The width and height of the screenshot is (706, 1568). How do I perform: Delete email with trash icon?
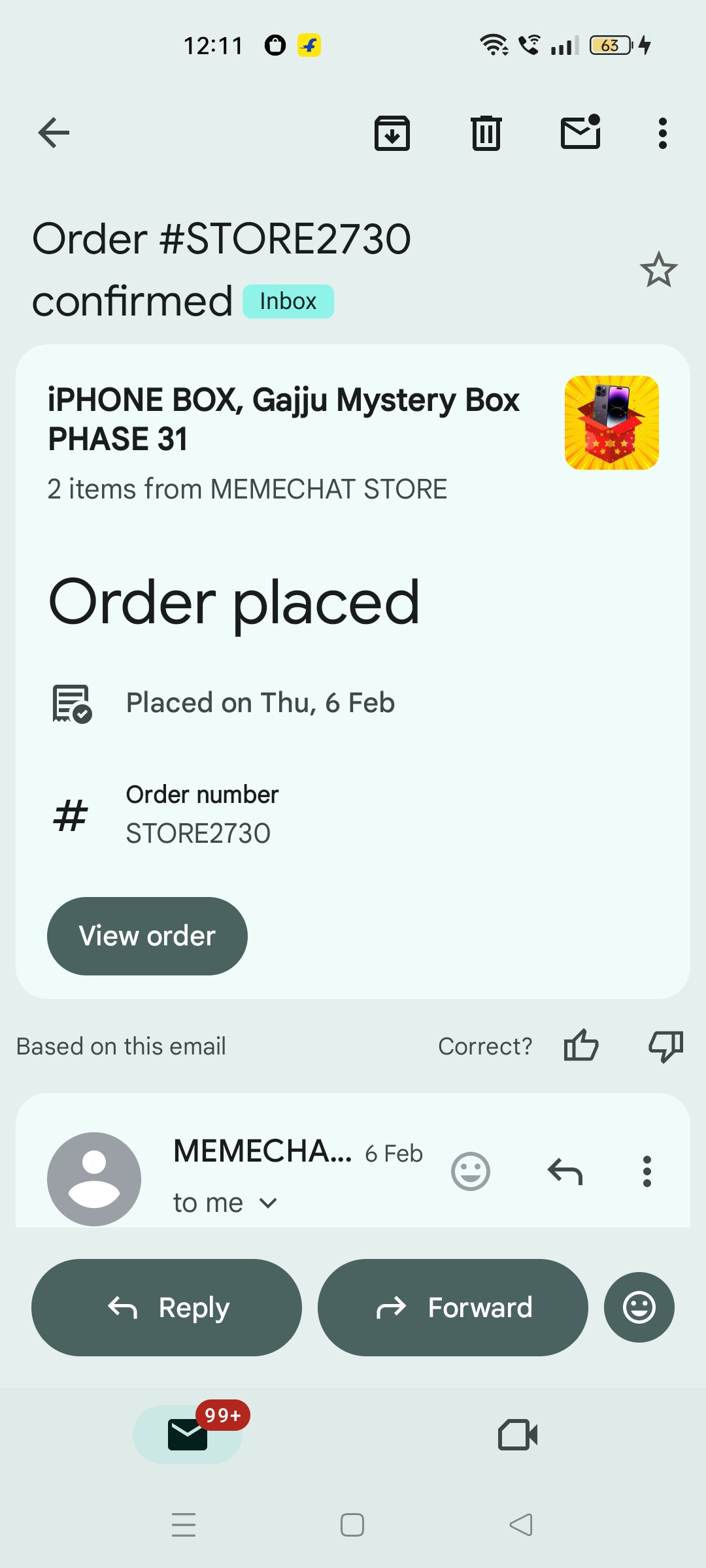point(486,133)
